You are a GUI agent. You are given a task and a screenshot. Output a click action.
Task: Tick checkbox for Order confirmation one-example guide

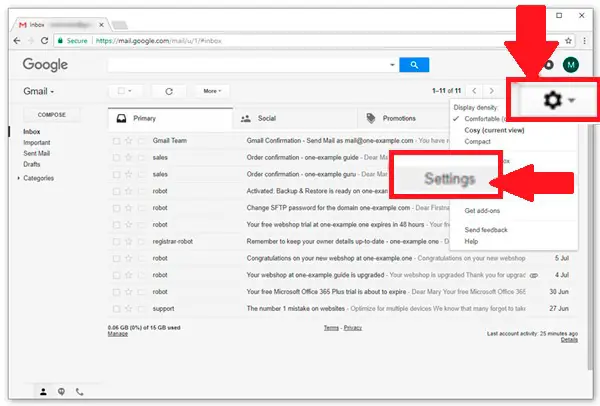tap(116, 157)
